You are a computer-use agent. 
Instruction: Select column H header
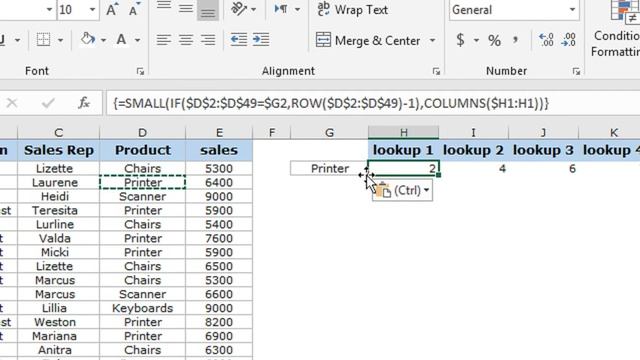coord(404,133)
